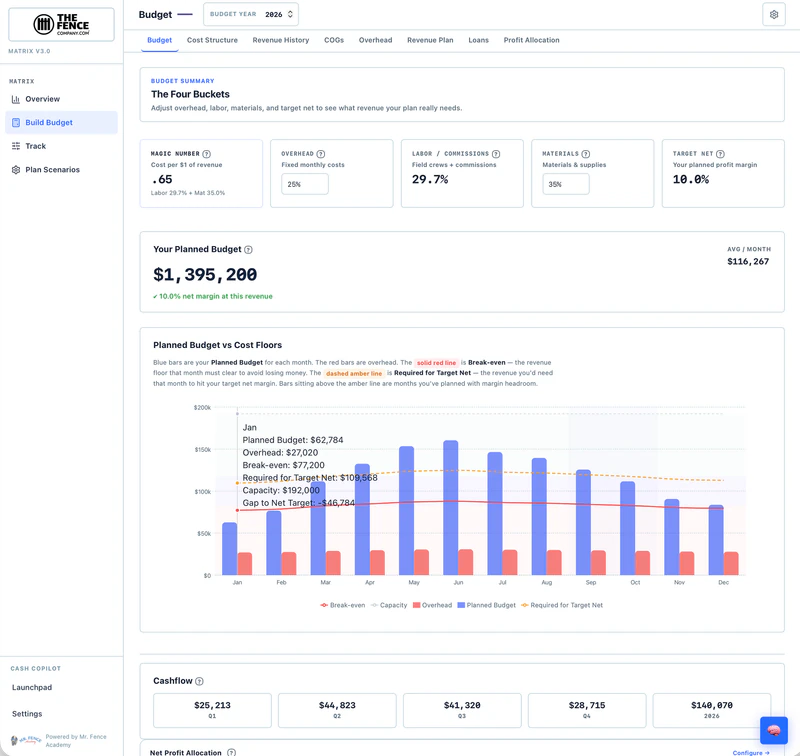Go to Overview in the sidebar
Image resolution: width=800 pixels, height=756 pixels.
[x=61, y=99]
